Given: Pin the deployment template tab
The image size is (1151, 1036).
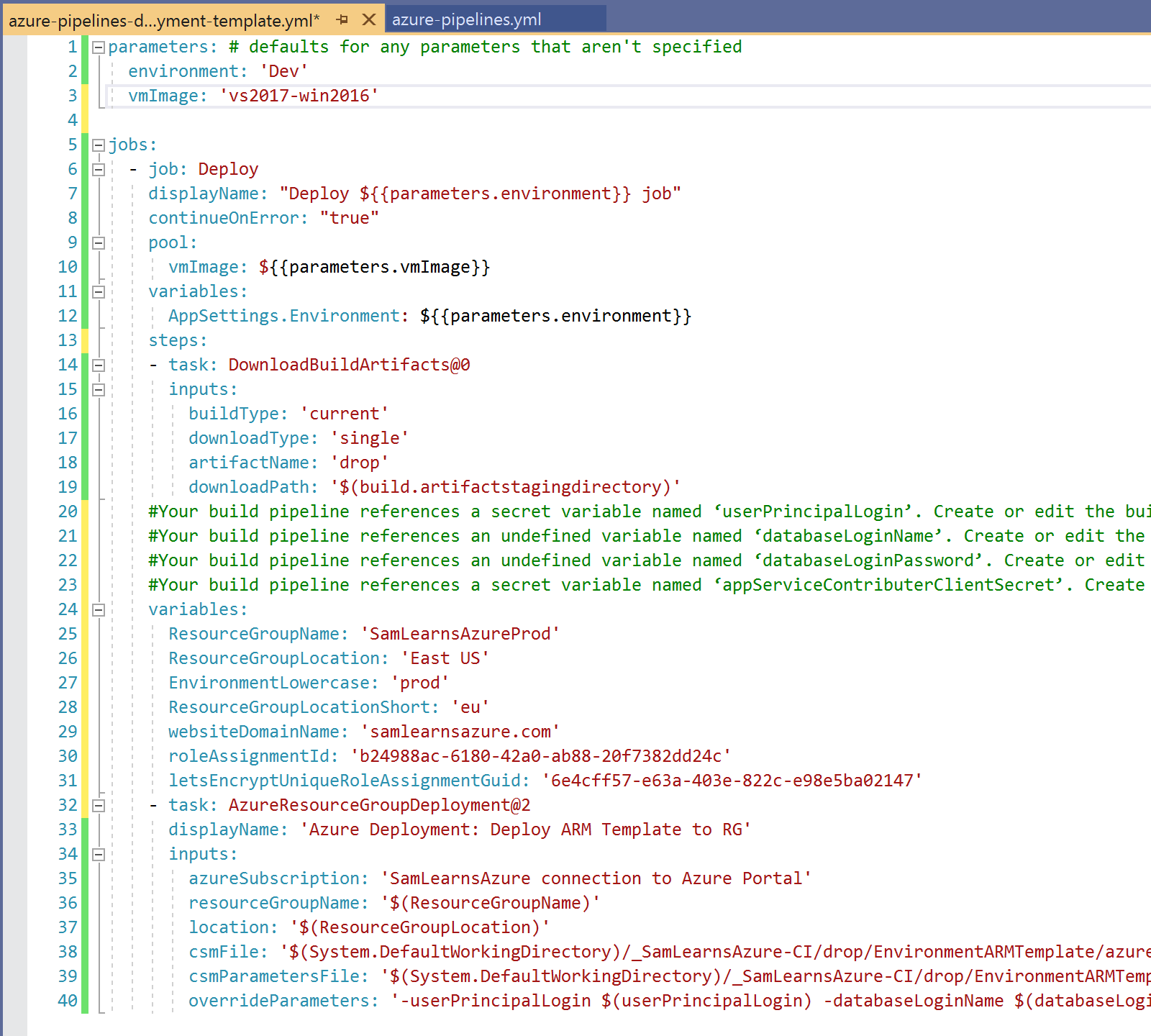Looking at the screenshot, I should click(x=342, y=19).
